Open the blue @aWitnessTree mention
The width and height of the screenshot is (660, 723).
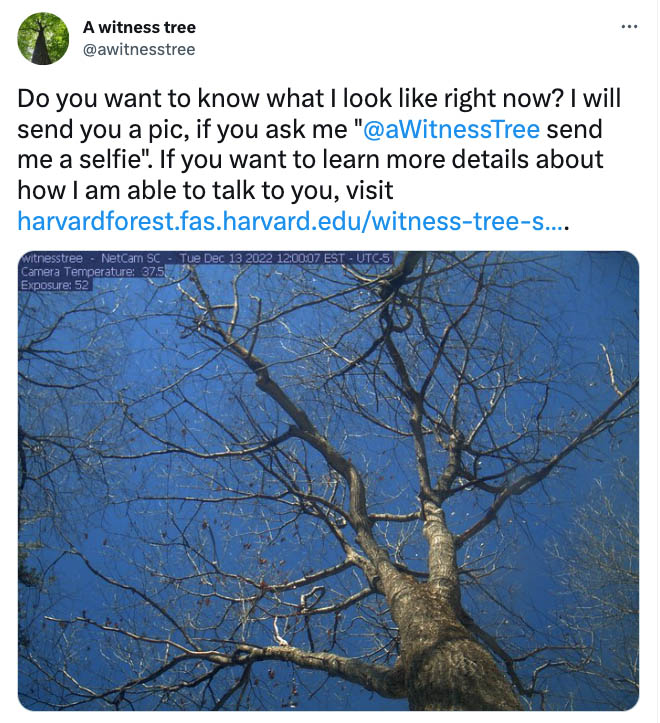click(x=454, y=130)
